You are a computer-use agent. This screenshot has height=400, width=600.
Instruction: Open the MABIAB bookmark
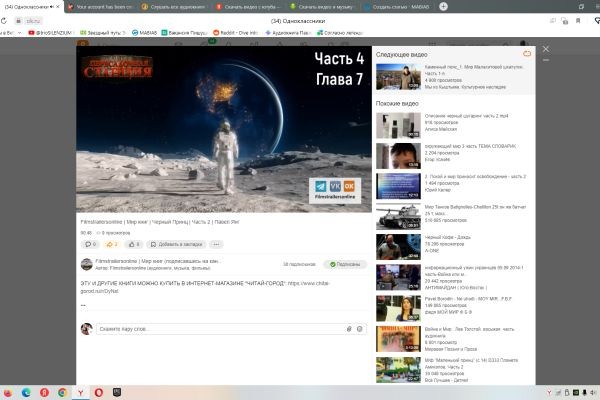[x=144, y=33]
